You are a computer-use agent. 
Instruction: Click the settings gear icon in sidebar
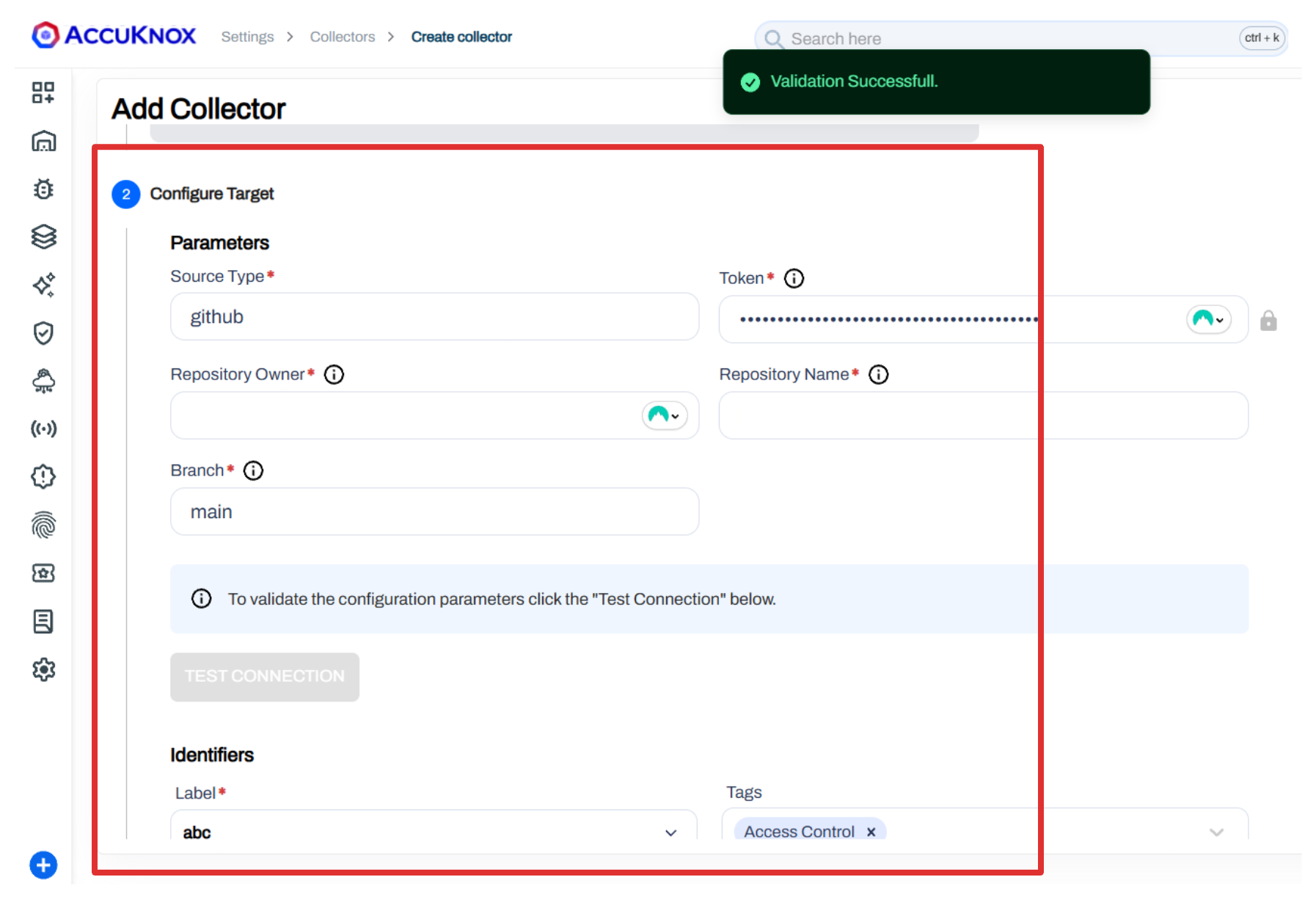click(x=44, y=669)
